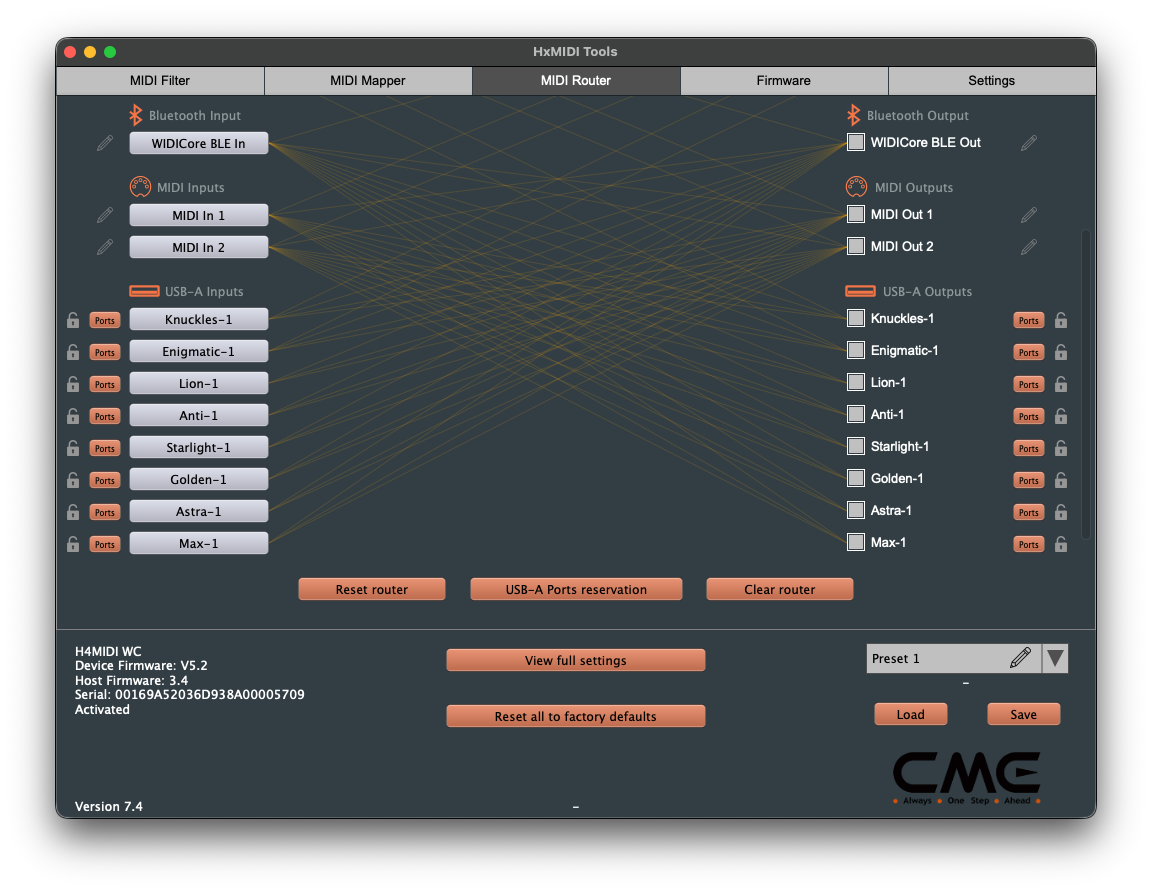The width and height of the screenshot is (1152, 892).
Task: Open Ports for Starlight-1 output
Action: tap(1028, 448)
